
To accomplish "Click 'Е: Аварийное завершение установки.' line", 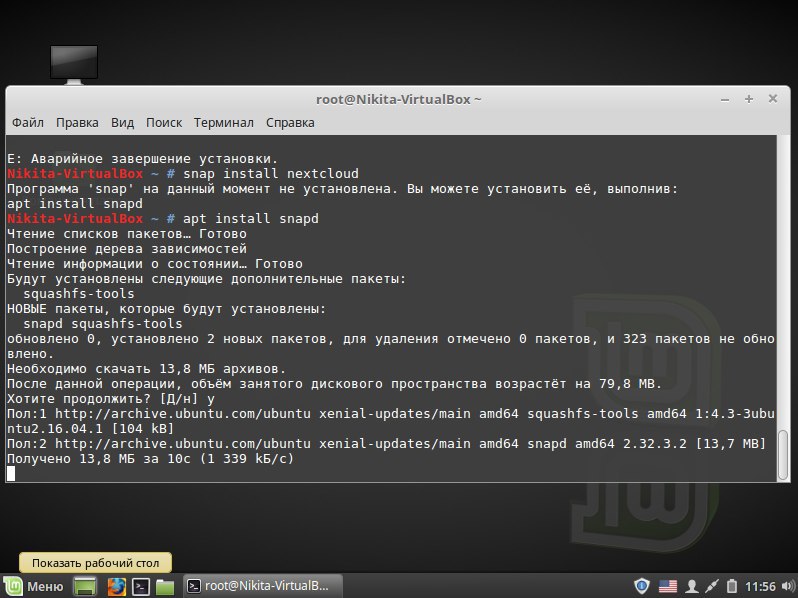I will [143, 159].
